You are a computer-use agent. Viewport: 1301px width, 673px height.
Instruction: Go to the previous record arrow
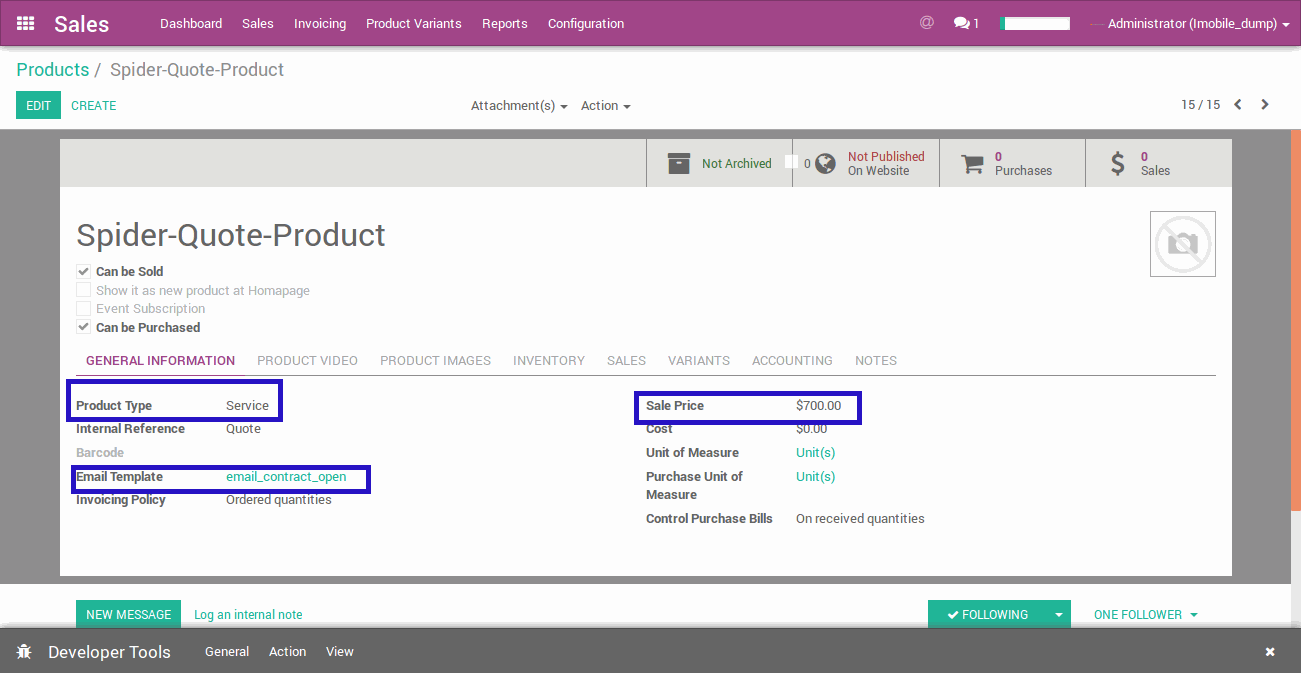point(1238,105)
